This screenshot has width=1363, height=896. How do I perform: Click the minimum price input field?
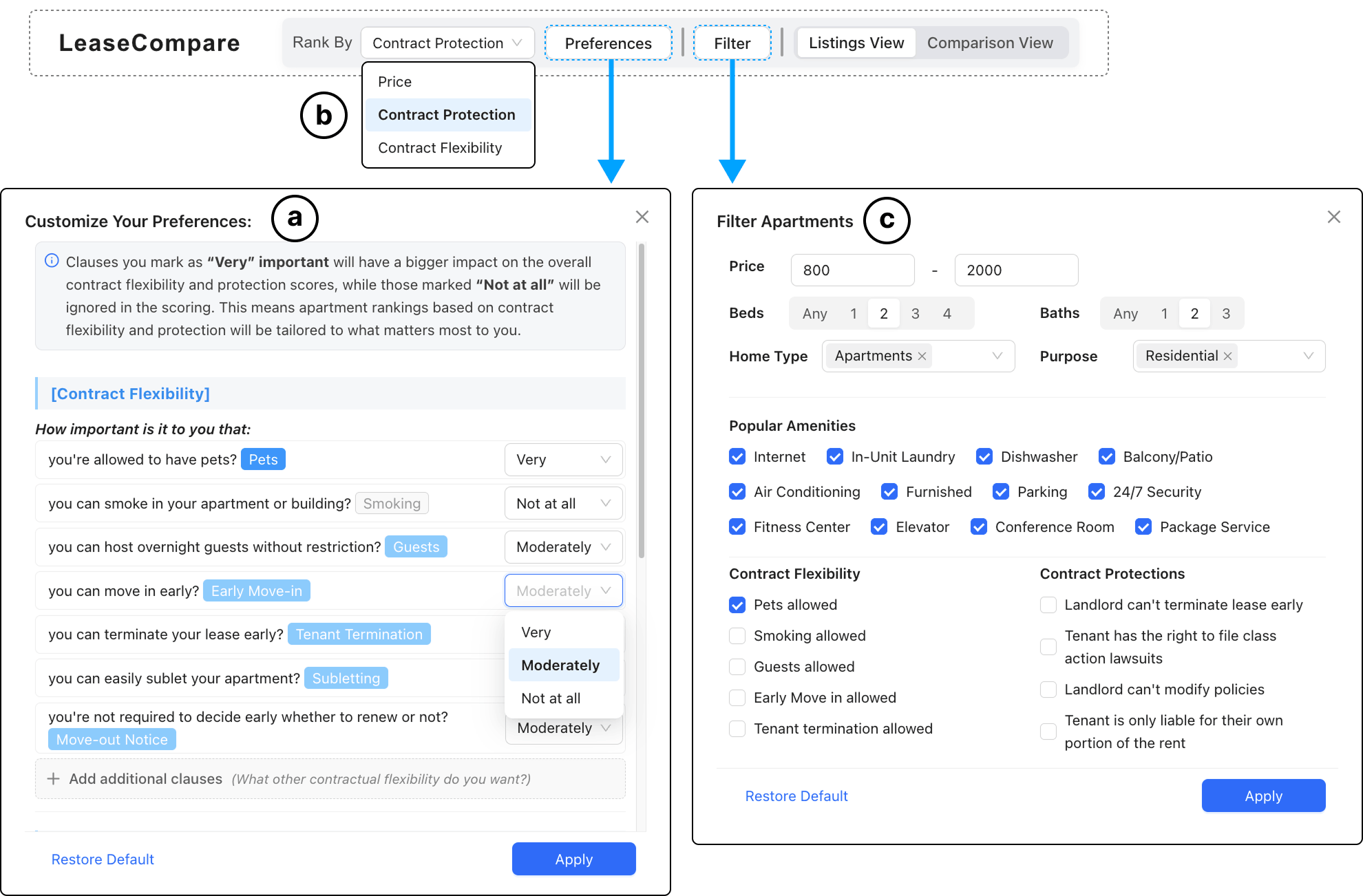click(852, 270)
